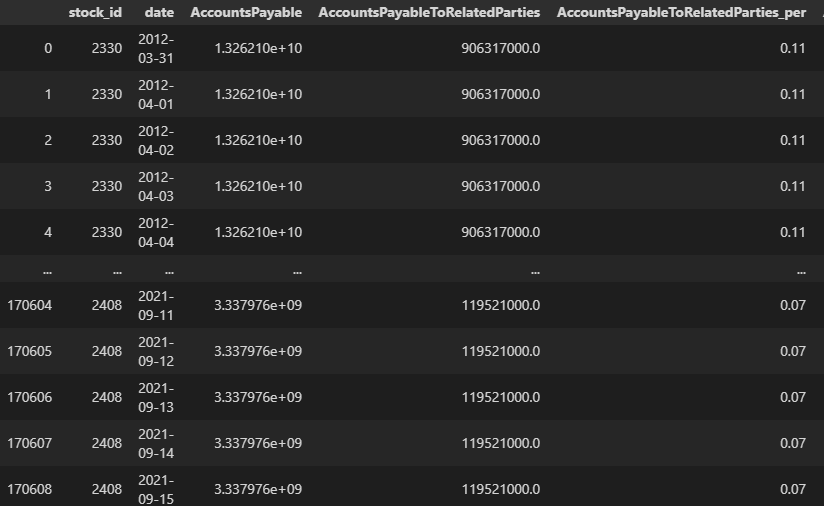This screenshot has height=506, width=824.
Task: Select the date cell 2021-09-15
Action: 155,489
